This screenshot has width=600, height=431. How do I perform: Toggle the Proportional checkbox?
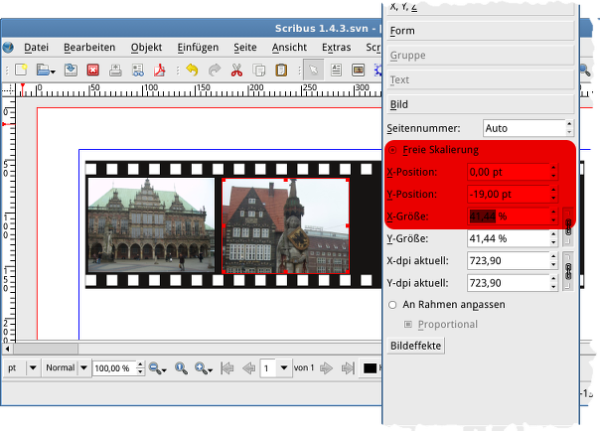[408, 324]
